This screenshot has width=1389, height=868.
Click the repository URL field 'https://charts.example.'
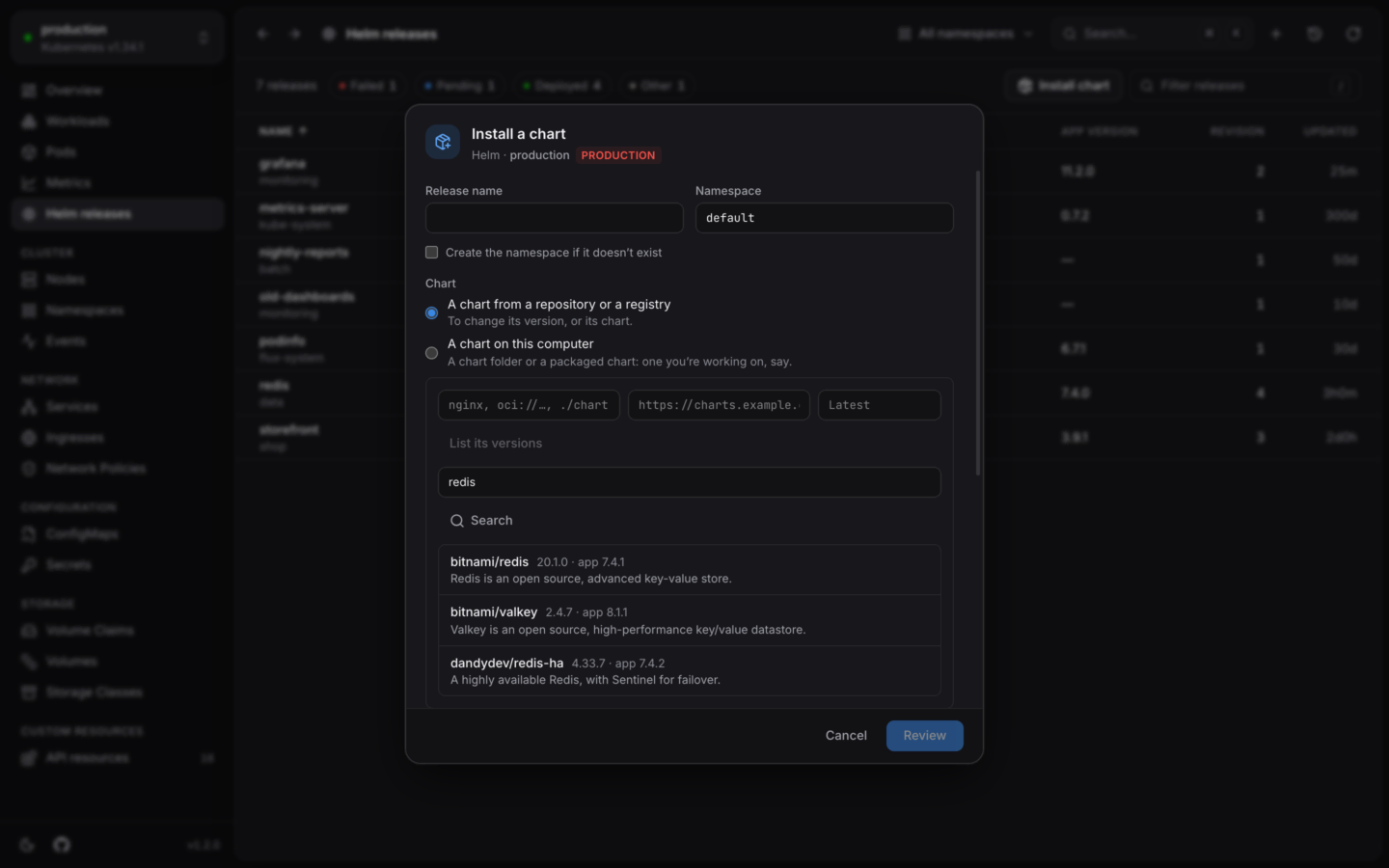(x=719, y=405)
